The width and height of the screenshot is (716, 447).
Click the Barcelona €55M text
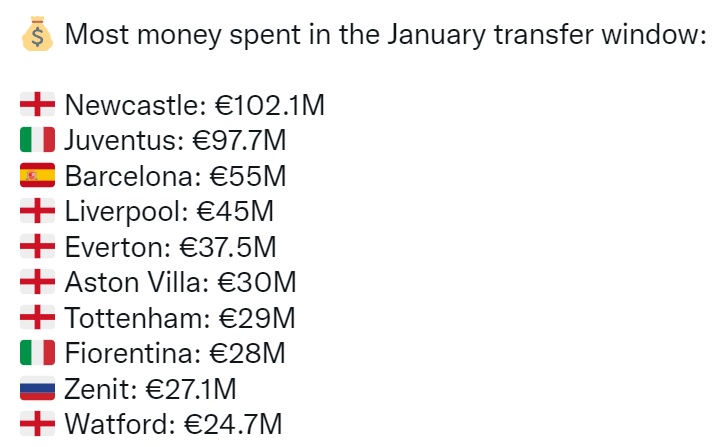[176, 176]
